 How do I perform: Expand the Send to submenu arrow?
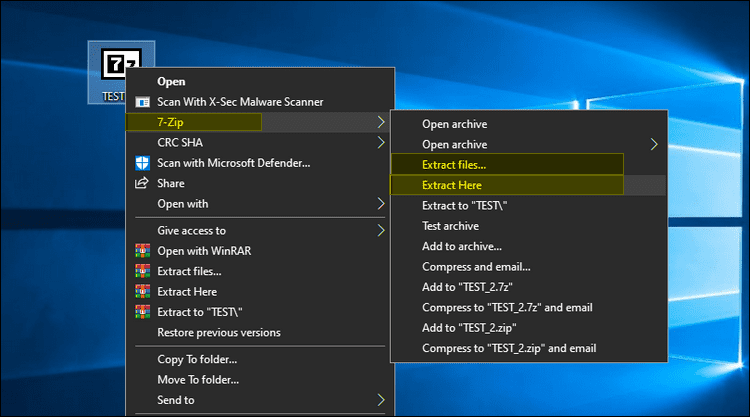click(381, 400)
